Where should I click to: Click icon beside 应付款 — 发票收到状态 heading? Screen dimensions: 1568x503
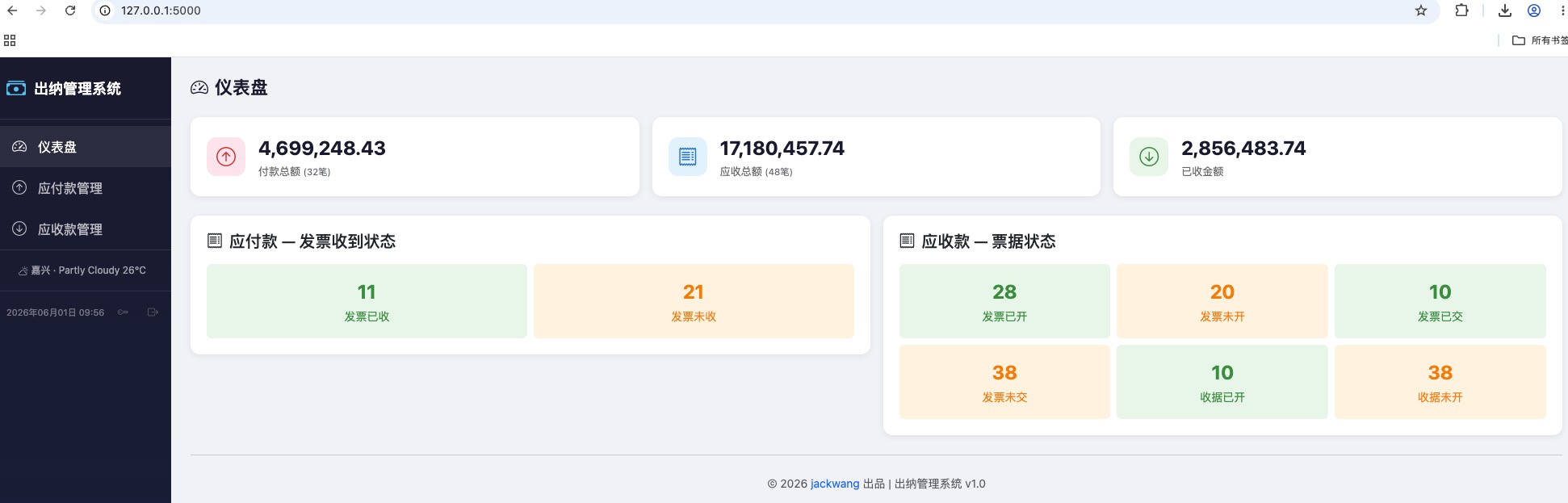click(215, 241)
